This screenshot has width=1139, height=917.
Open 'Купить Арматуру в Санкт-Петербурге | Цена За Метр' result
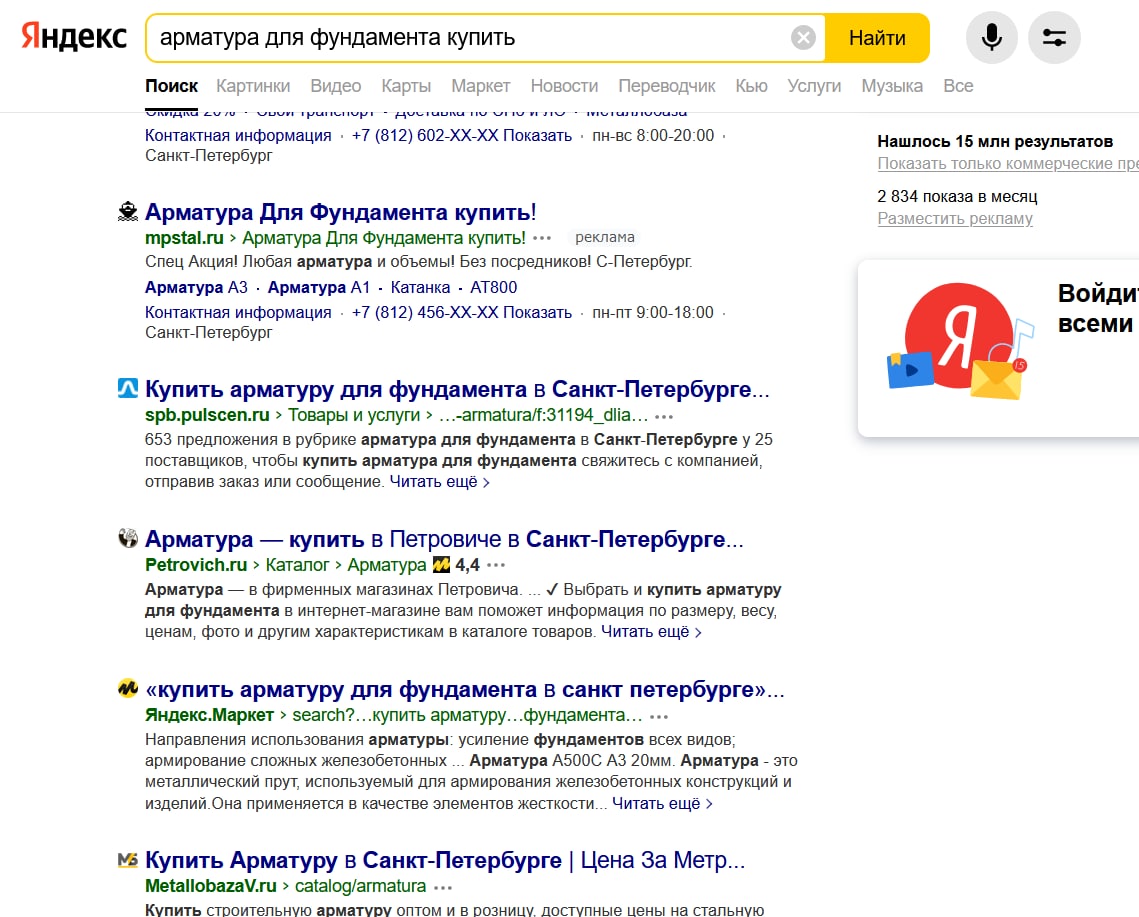[445, 860]
